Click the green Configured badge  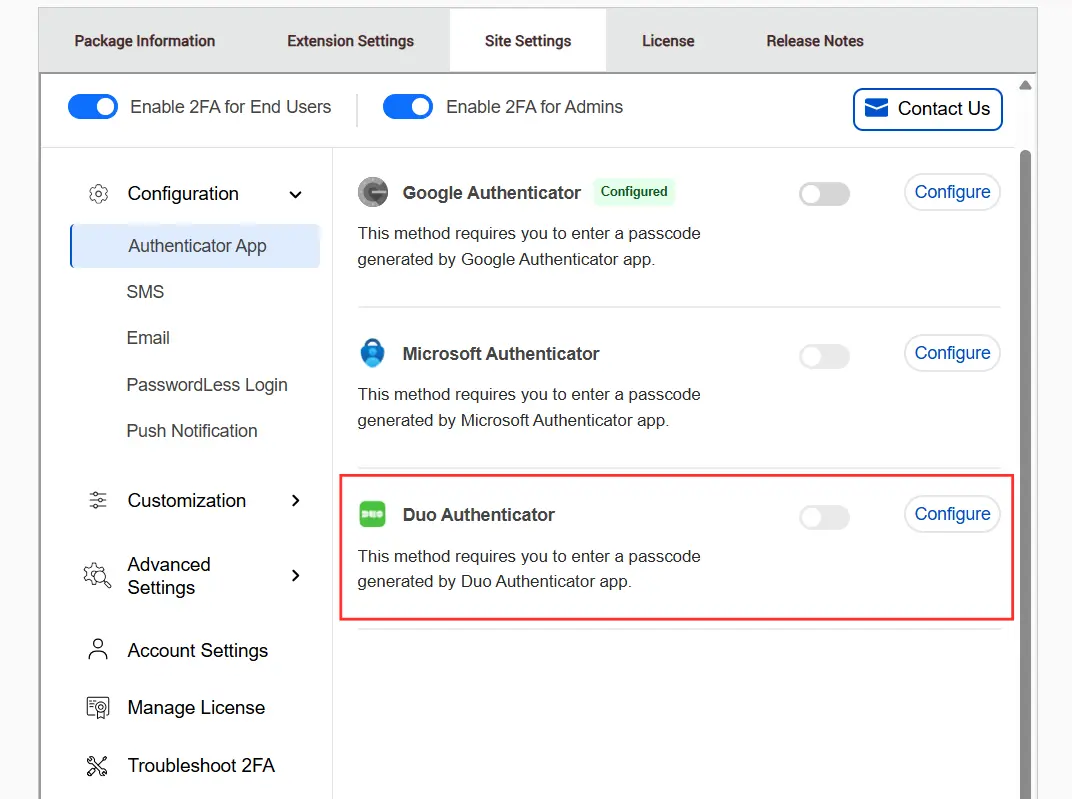coord(634,191)
